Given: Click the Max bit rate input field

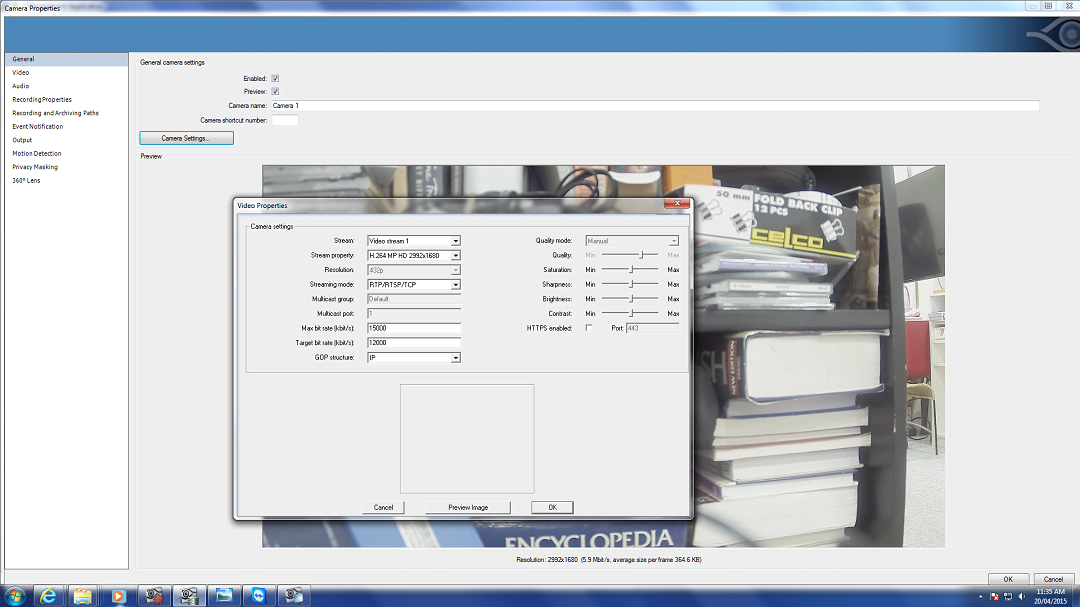Looking at the screenshot, I should pyautogui.click(x=413, y=328).
